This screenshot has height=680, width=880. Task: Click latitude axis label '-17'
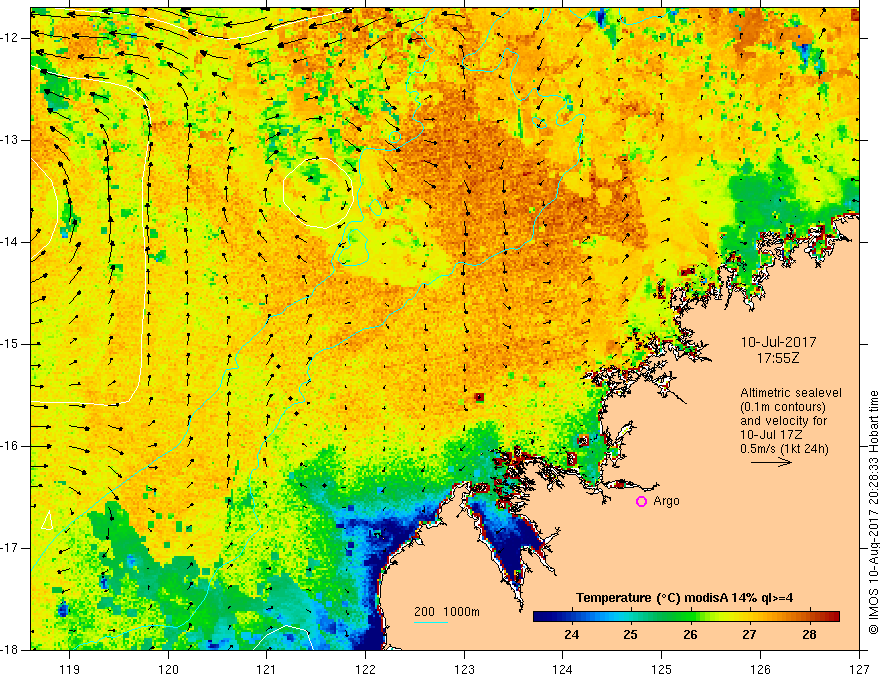click(x=11, y=548)
